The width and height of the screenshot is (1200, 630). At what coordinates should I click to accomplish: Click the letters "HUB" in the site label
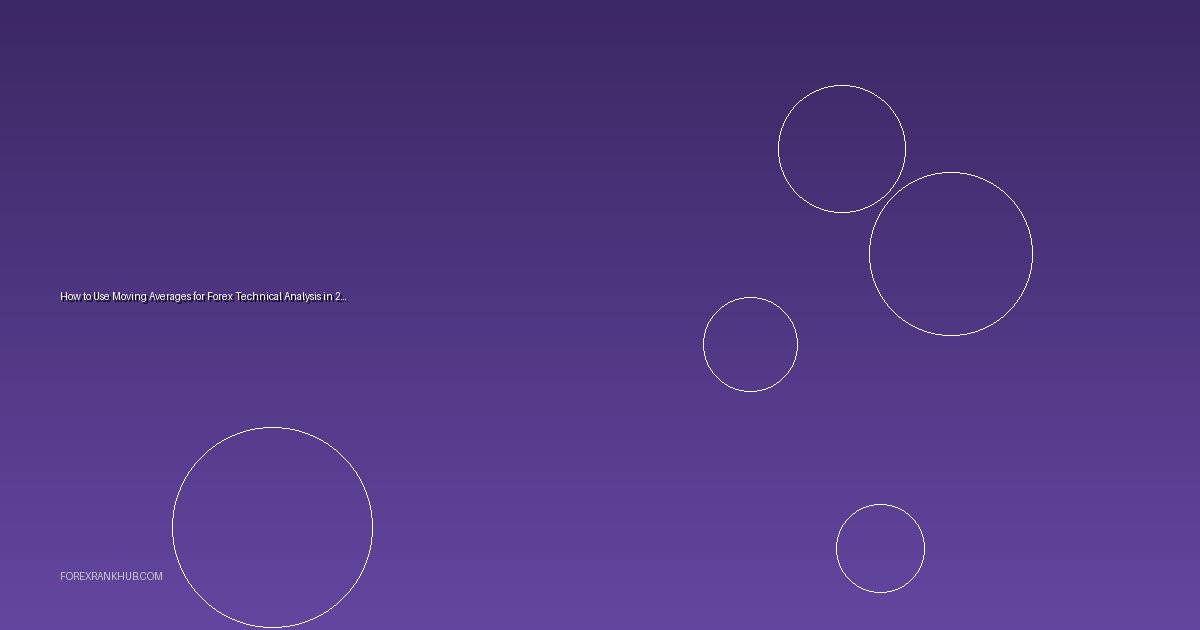pos(127,577)
